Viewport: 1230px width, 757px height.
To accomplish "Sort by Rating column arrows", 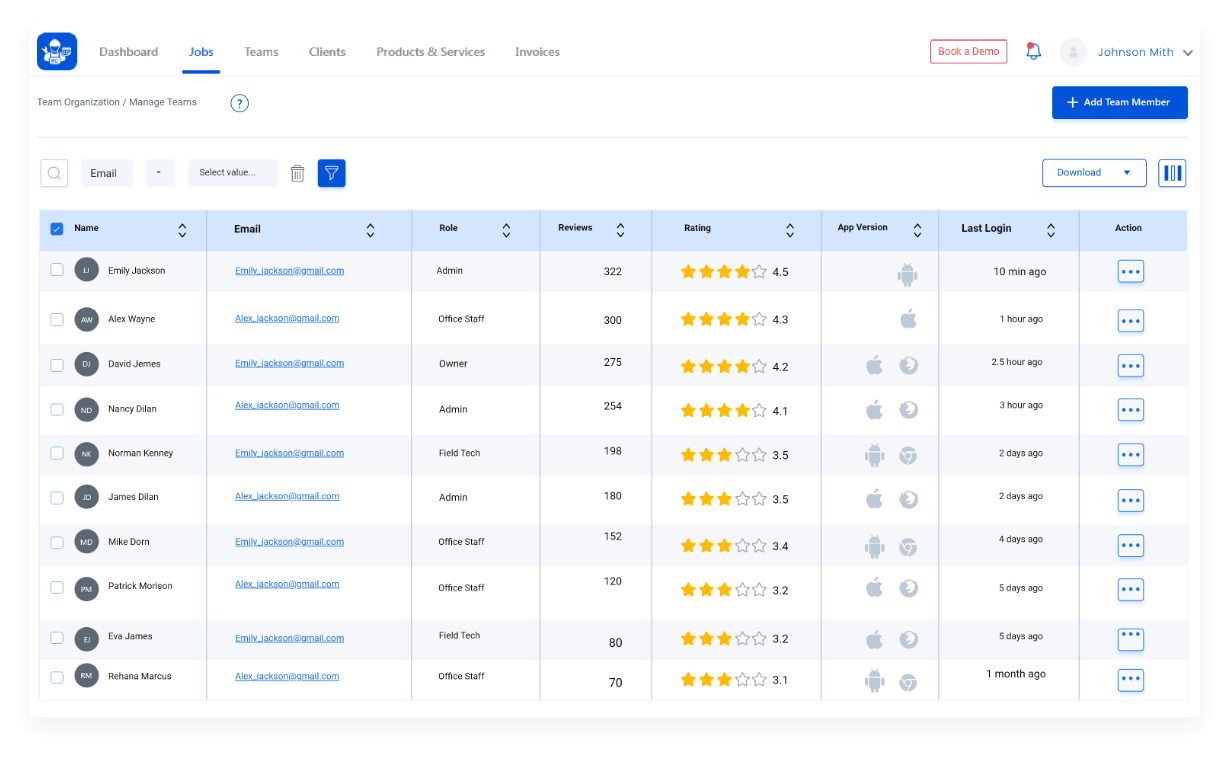I will point(790,230).
